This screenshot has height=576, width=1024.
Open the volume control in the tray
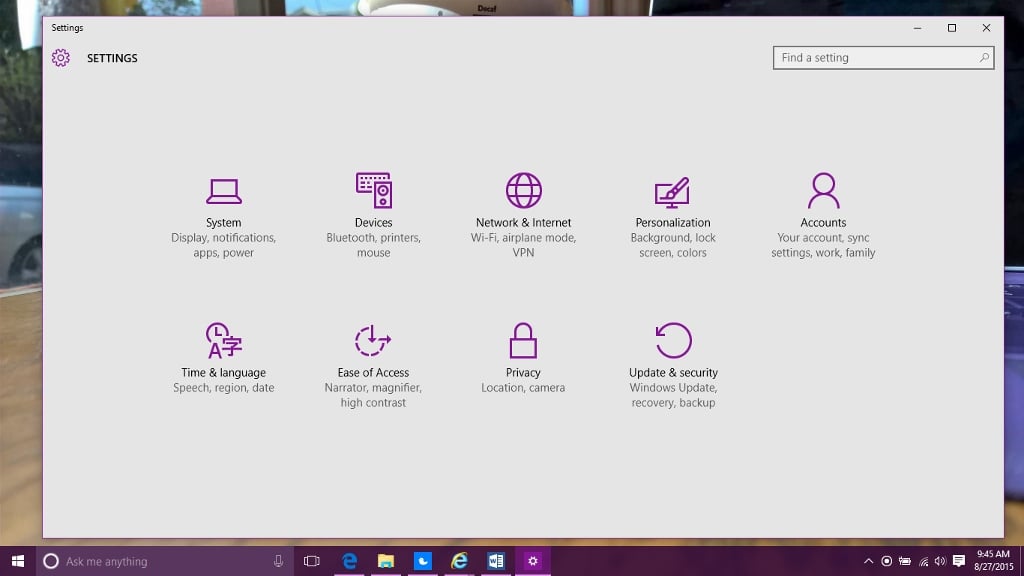click(940, 561)
